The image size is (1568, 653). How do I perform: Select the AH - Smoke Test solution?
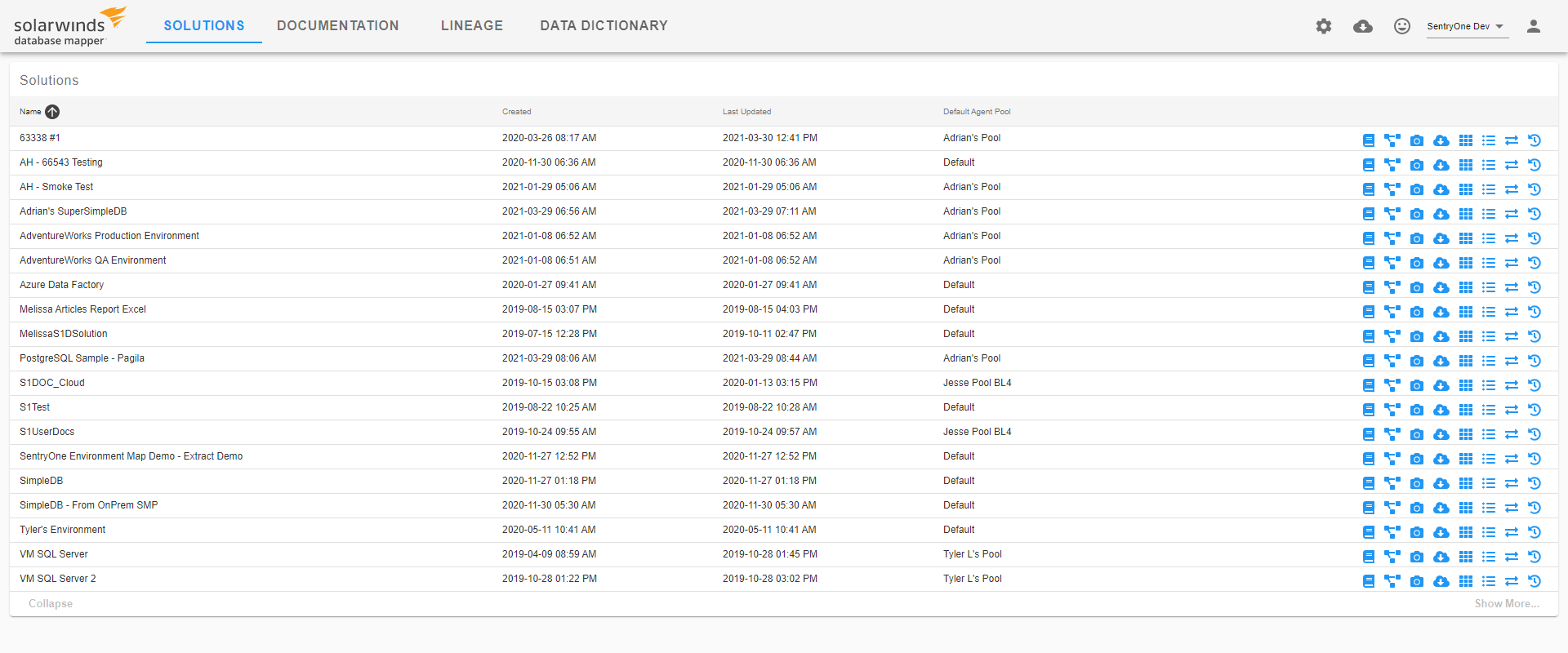coord(56,187)
